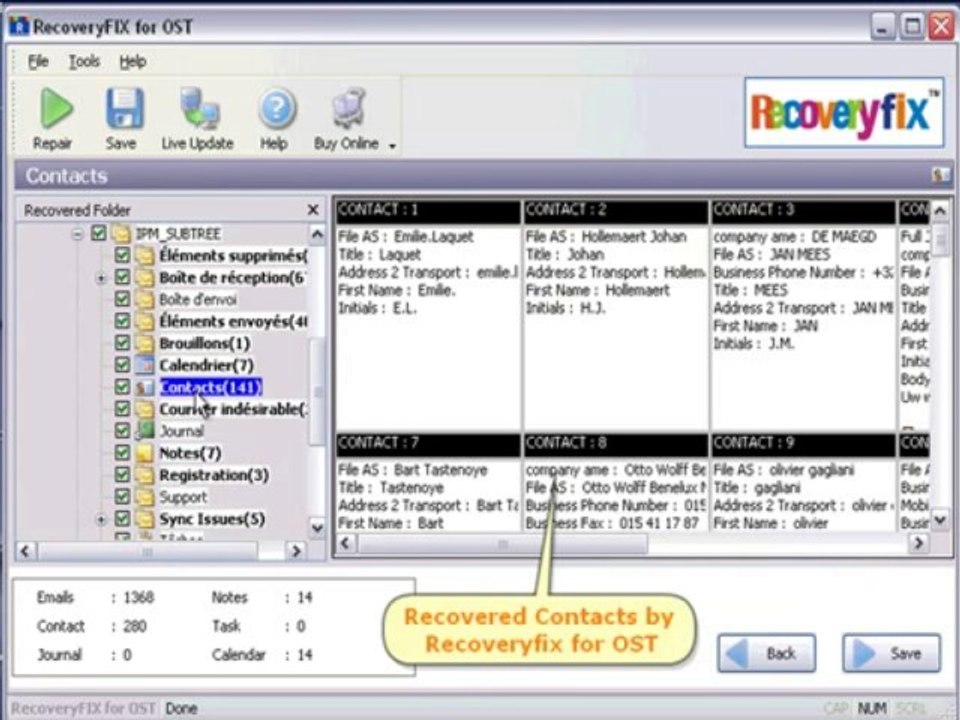Click folder tree scroll left arrow
960x720 pixels.
pos(25,551)
